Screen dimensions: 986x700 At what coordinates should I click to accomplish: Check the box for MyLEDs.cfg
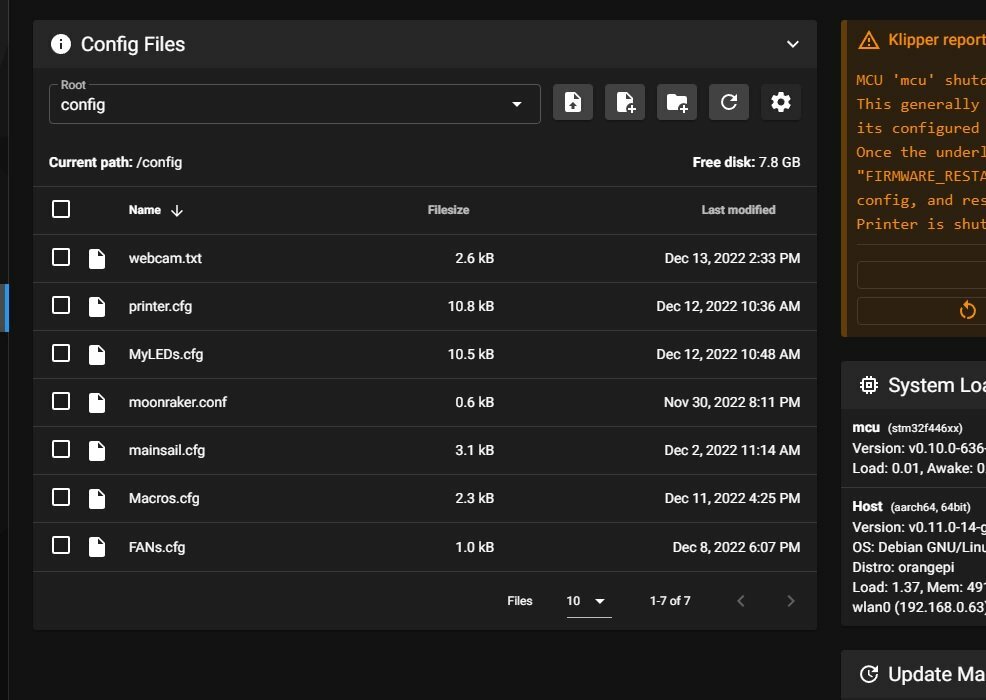pyautogui.click(x=61, y=353)
